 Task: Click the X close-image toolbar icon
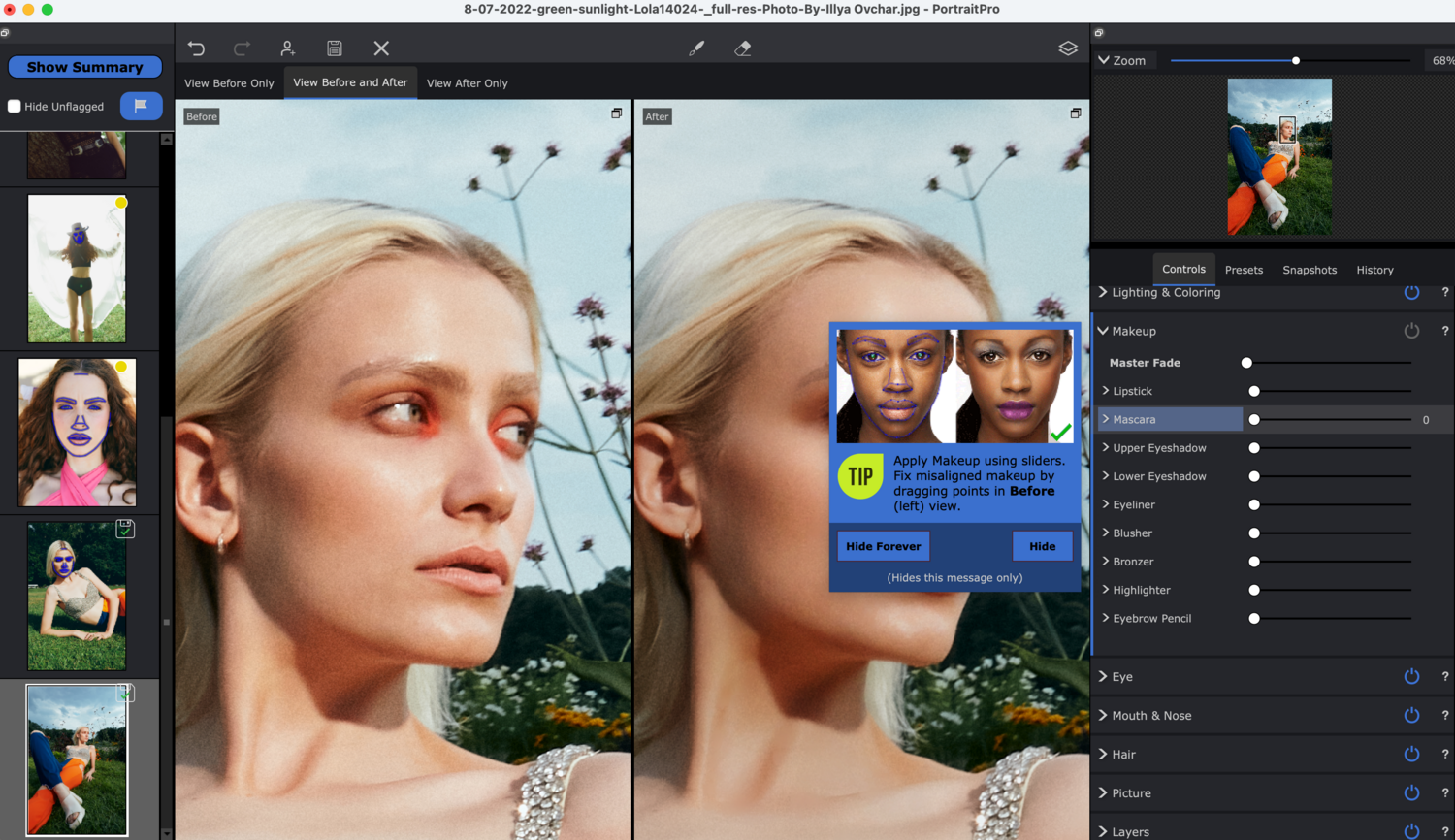381,48
